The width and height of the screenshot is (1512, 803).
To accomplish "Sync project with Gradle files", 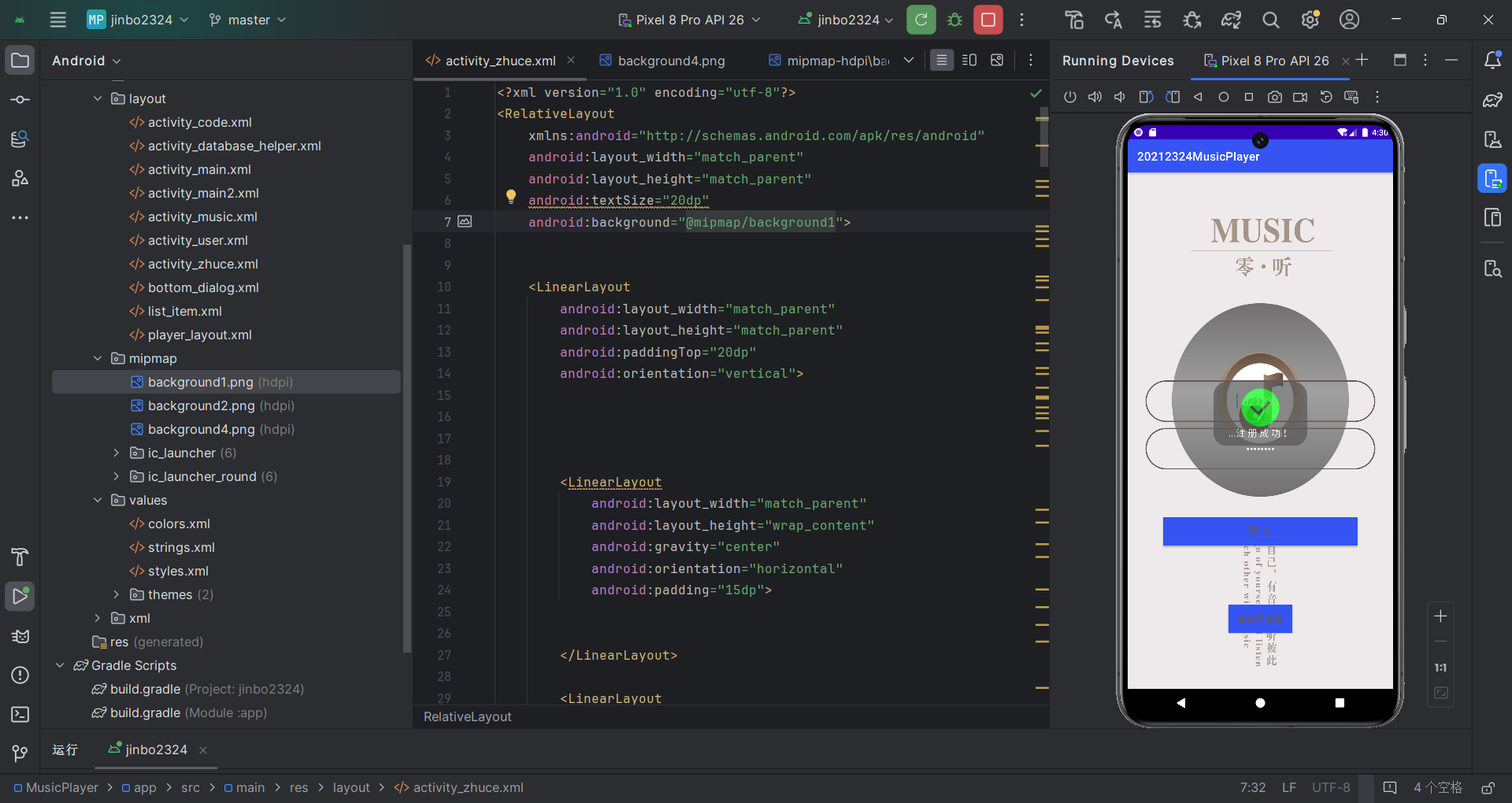I will pyautogui.click(x=1232, y=20).
